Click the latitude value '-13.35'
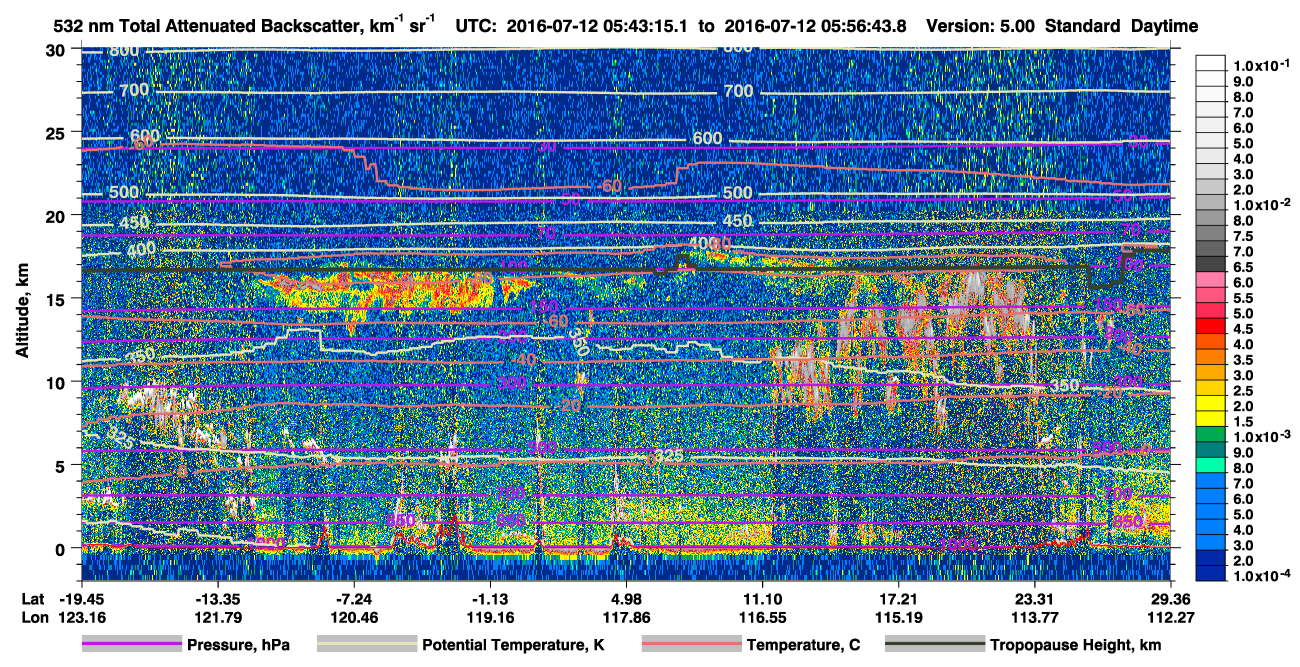Image resolution: width=1300 pixels, height=667 pixels. pos(217,599)
